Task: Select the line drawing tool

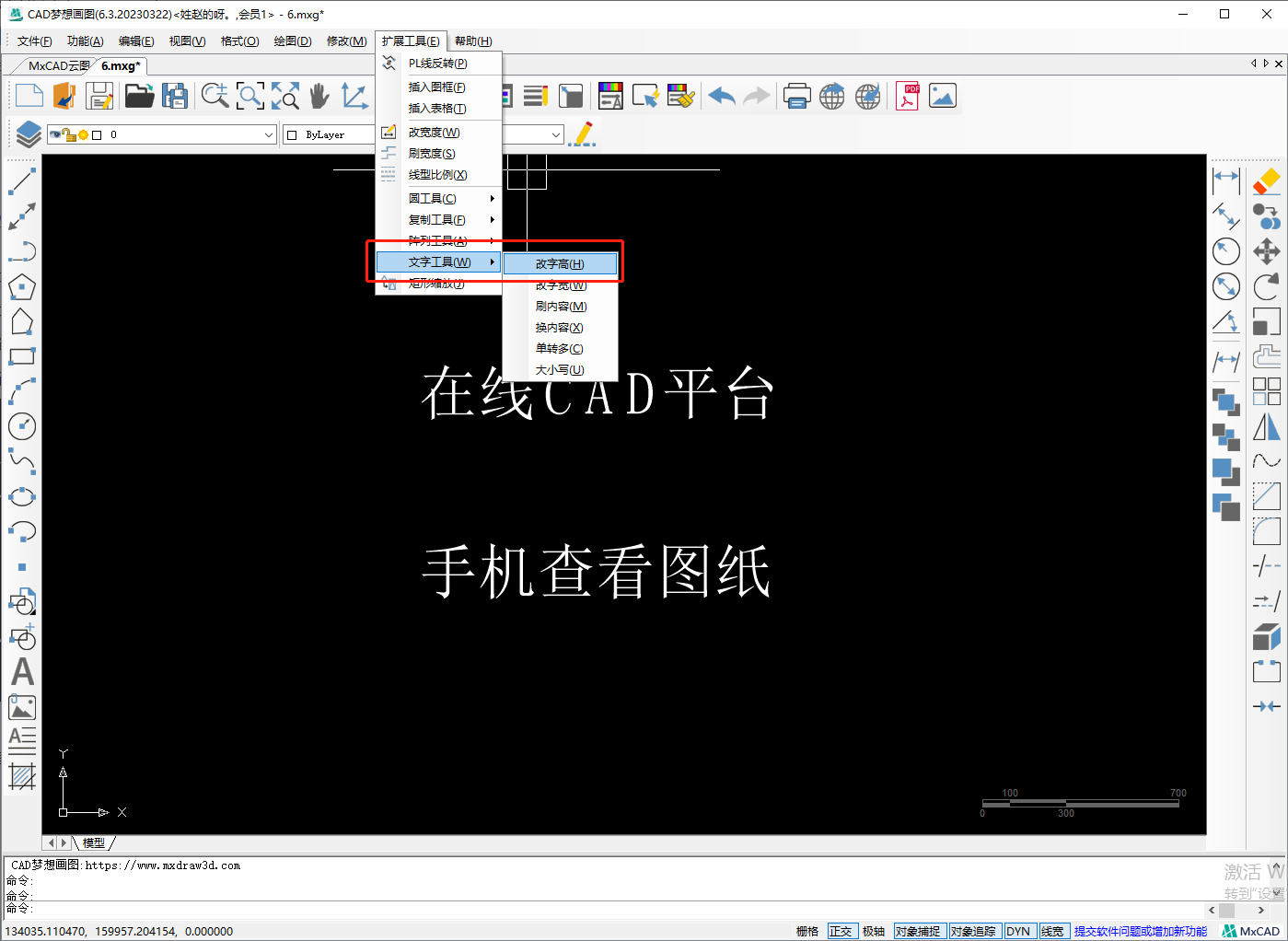Action: [22, 181]
